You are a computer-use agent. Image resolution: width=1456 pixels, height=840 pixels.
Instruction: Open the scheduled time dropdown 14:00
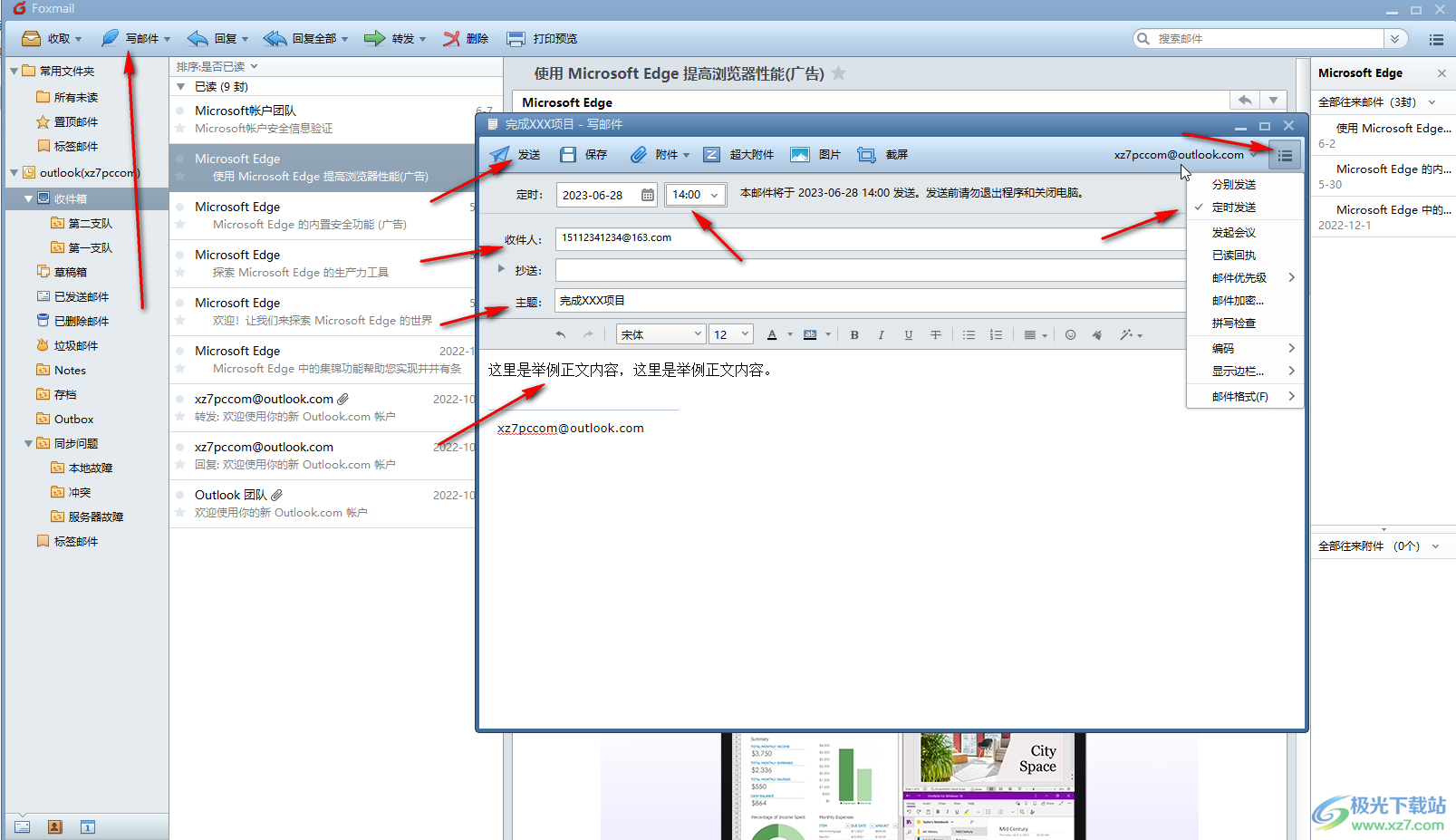click(x=695, y=195)
